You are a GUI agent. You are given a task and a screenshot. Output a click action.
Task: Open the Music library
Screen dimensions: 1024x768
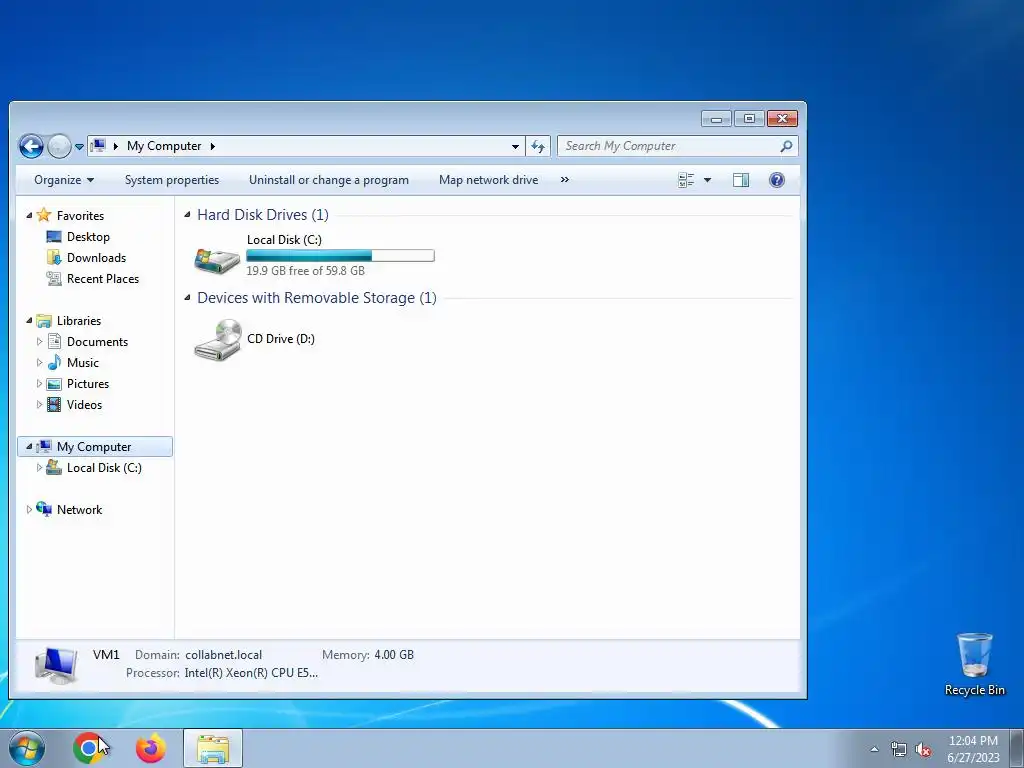(x=82, y=362)
